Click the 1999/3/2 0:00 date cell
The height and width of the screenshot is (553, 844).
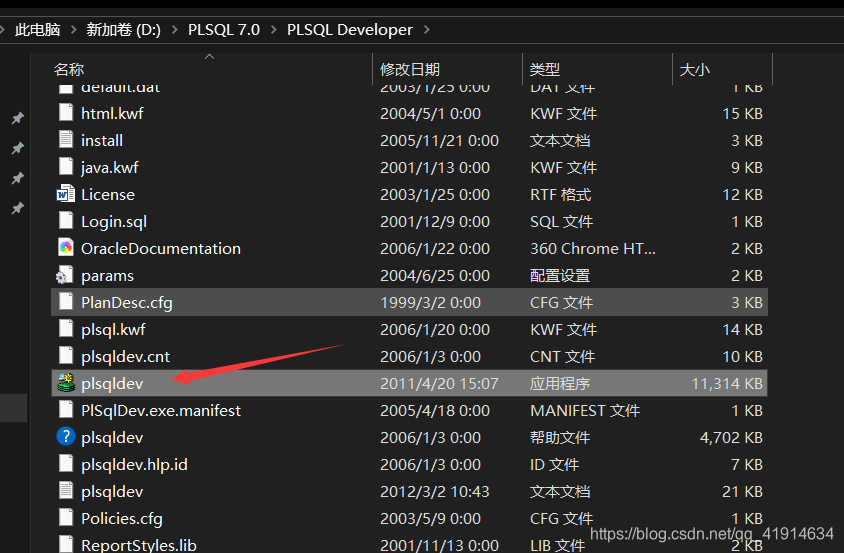click(x=430, y=303)
